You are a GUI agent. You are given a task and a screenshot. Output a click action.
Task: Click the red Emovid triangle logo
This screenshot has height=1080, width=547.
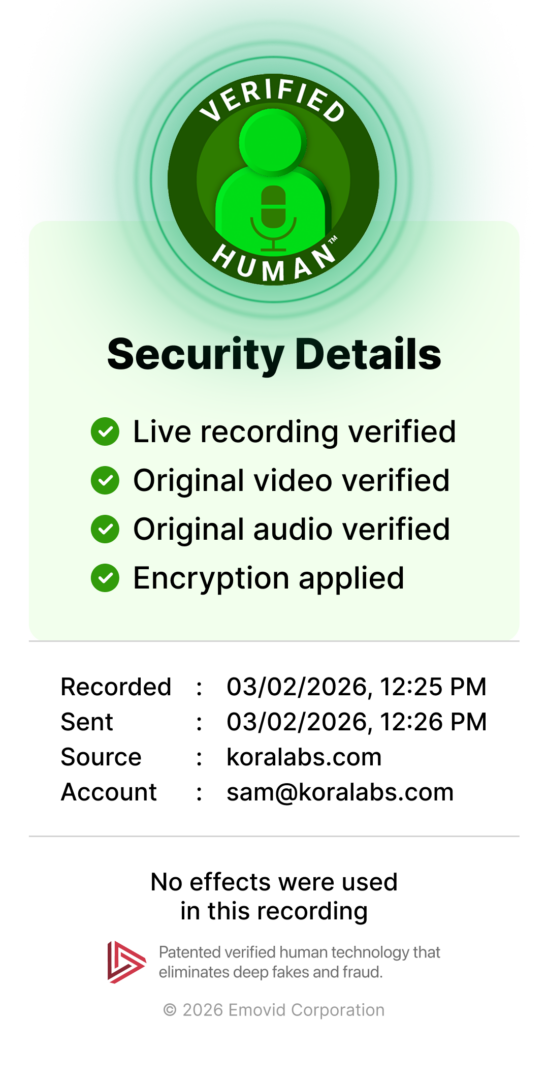coord(126,962)
